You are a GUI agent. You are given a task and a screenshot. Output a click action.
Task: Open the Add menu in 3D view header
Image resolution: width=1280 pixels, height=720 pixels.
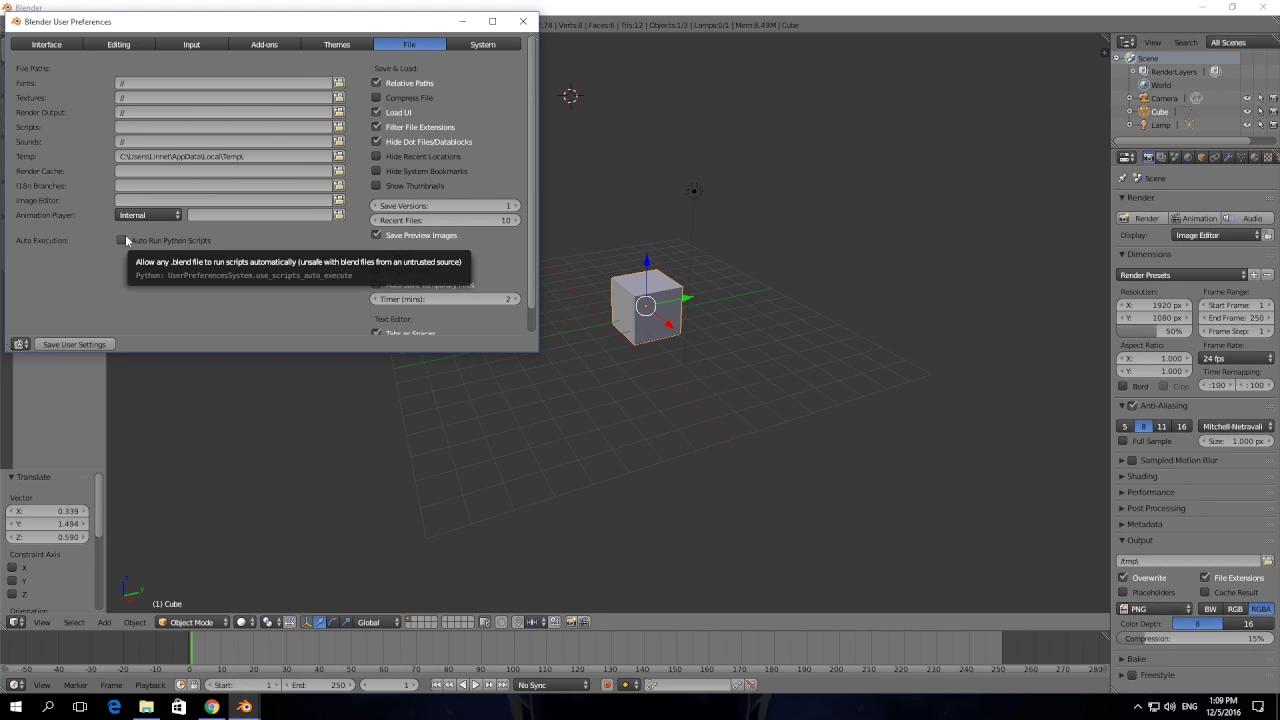[104, 622]
